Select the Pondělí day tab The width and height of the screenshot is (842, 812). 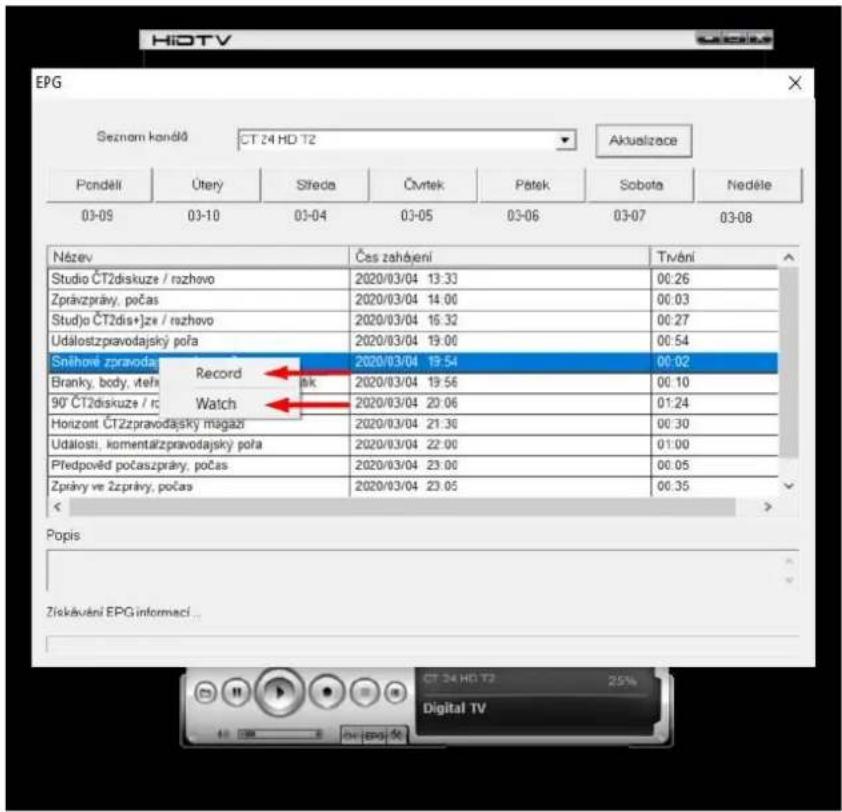pyautogui.click(x=99, y=185)
